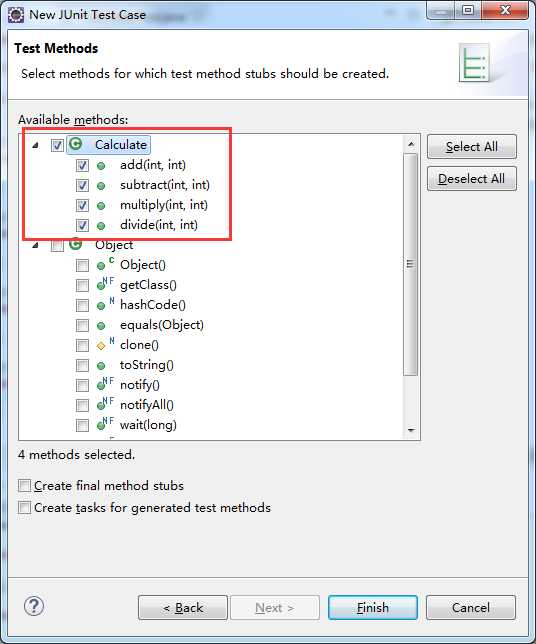Viewport: 536px width, 644px height.
Task: Close the dialog with the X button
Action: [x=505, y=10]
